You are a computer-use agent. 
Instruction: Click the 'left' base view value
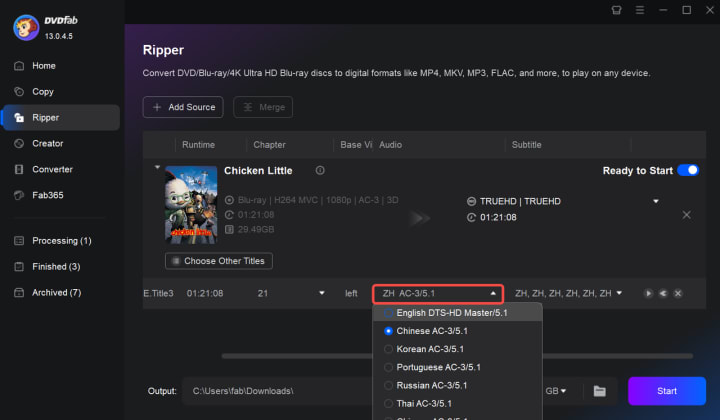[x=351, y=293]
